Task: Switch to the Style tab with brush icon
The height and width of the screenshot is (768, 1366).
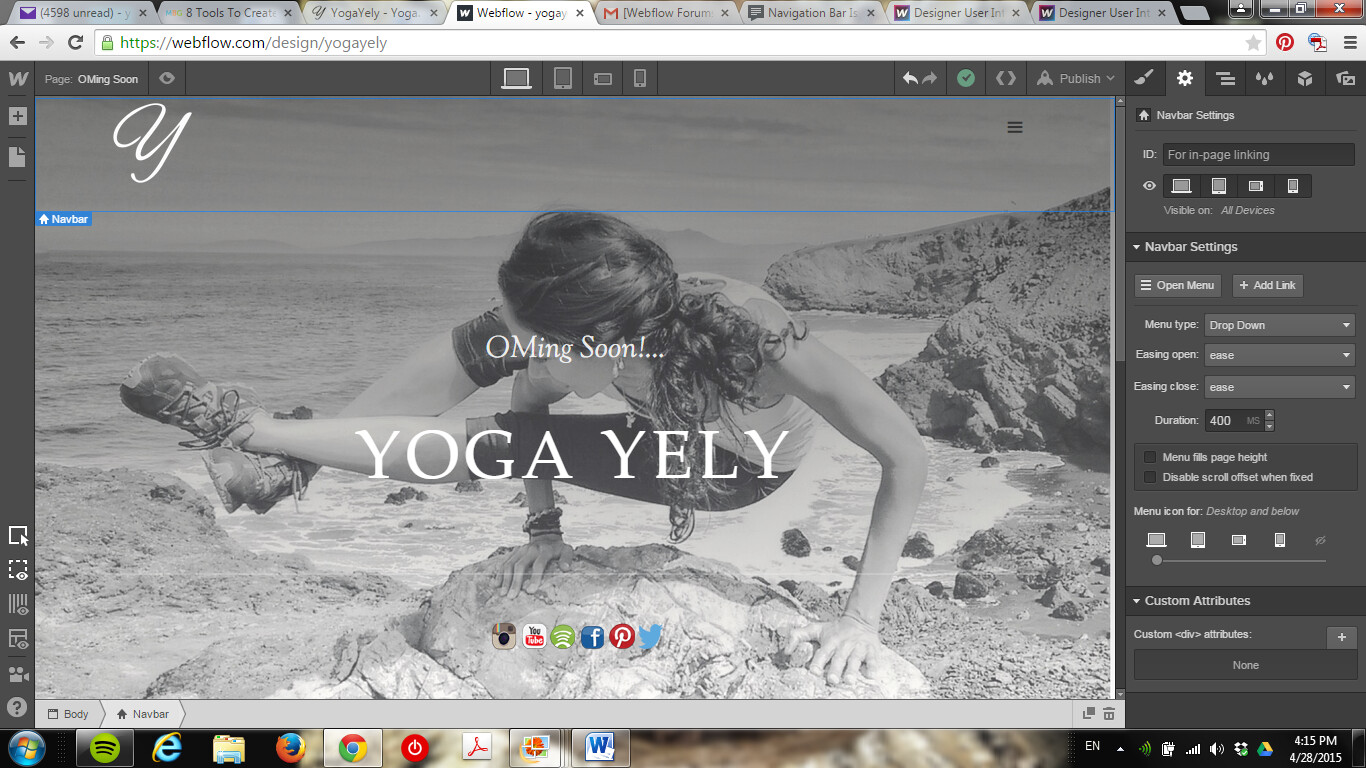Action: pyautogui.click(x=1145, y=78)
